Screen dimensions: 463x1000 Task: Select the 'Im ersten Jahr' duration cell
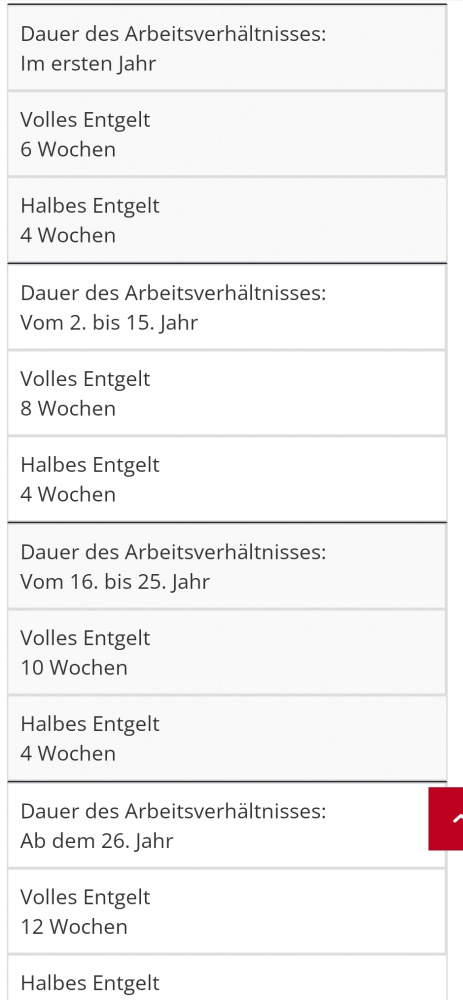(x=227, y=48)
